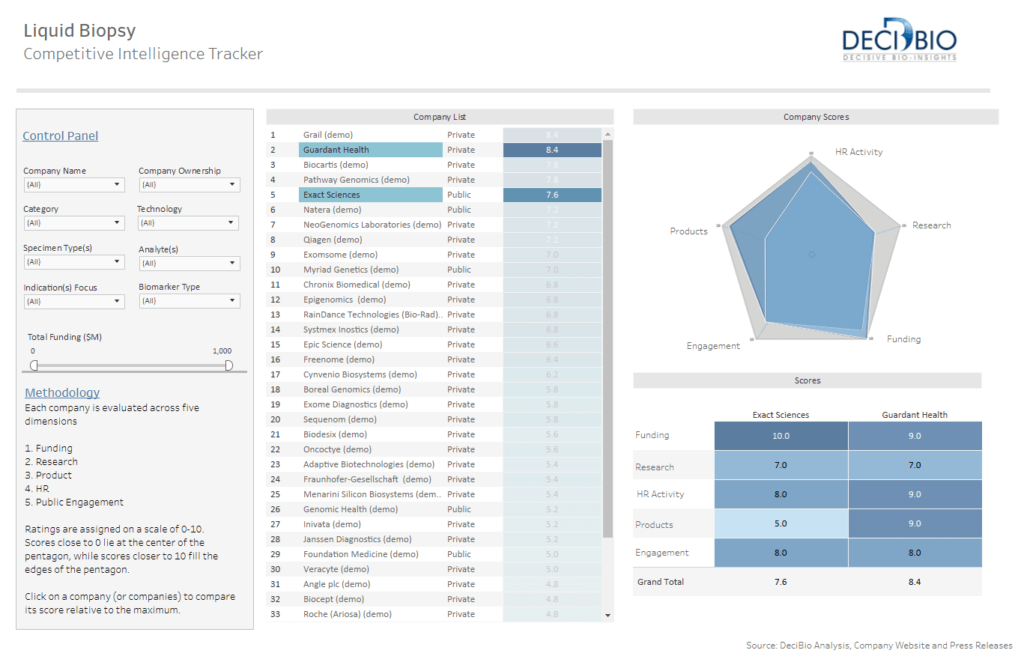The height and width of the screenshot is (662, 1024).
Task: Select Pathway Genomics (demo) row
Action: pos(436,180)
